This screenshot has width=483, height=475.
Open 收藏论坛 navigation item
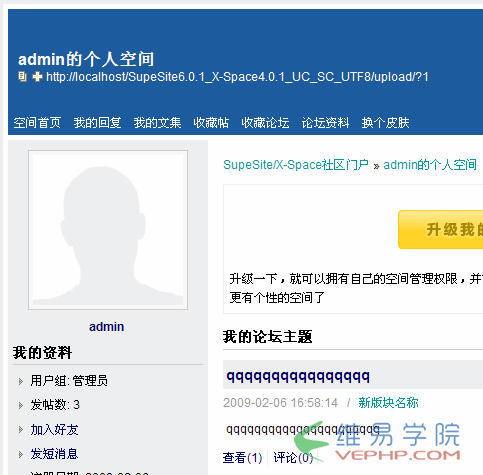(265, 123)
